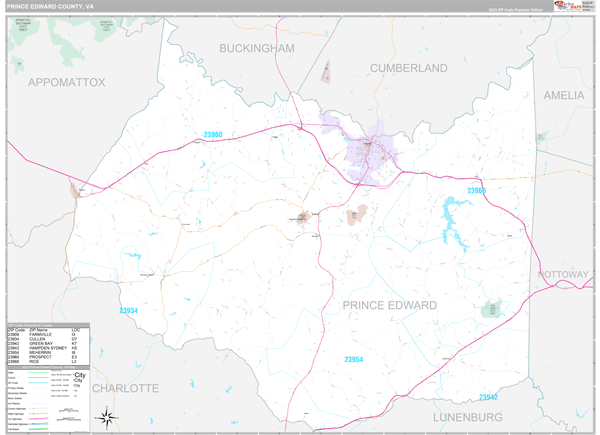This screenshot has height=435, width=600.
Task: Click the ZIP Code cyan legend line
Action: click(38, 383)
